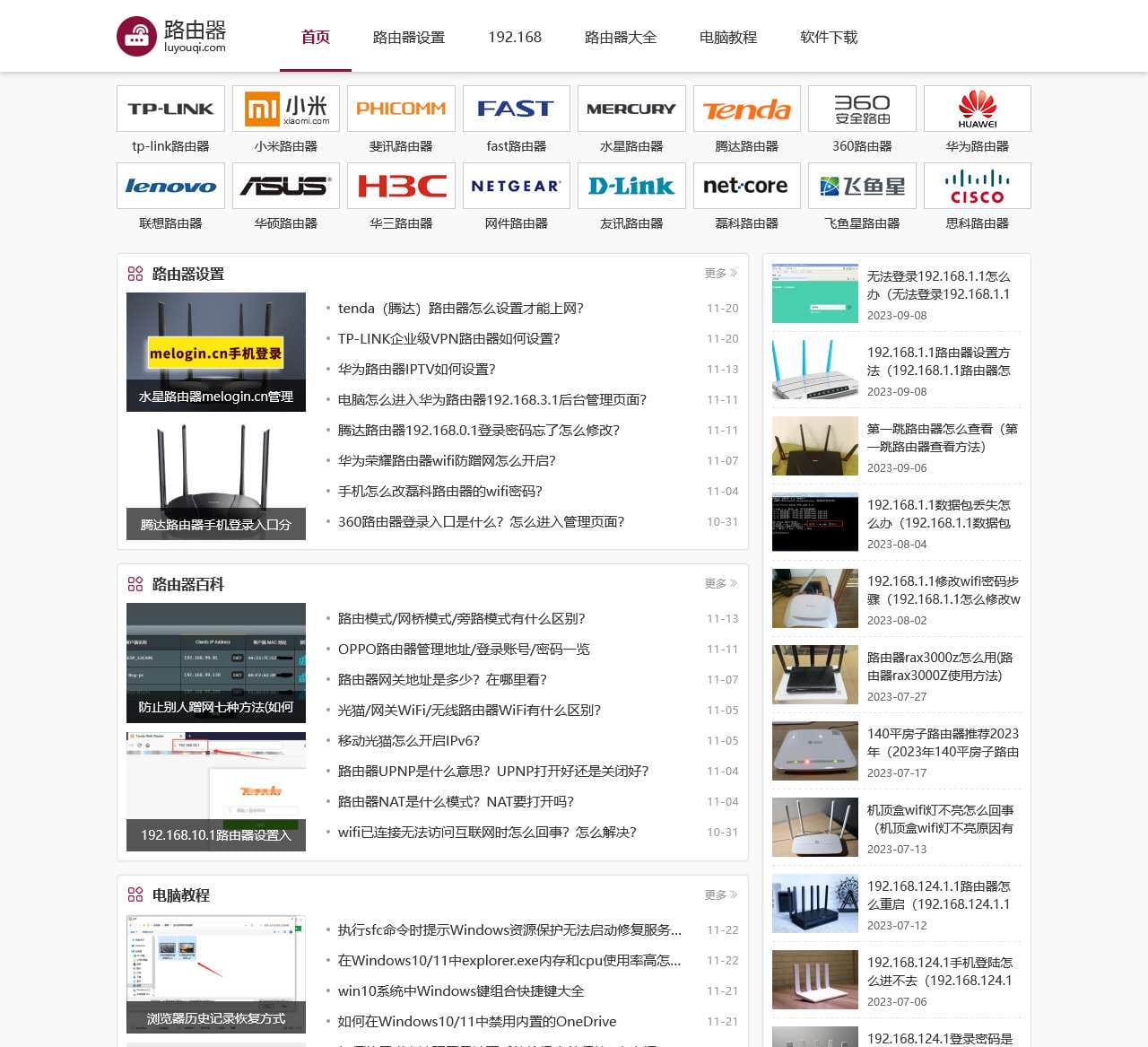Open sidebar article 第一跳路由器怎么查看
1148x1047 pixels.
tap(942, 438)
